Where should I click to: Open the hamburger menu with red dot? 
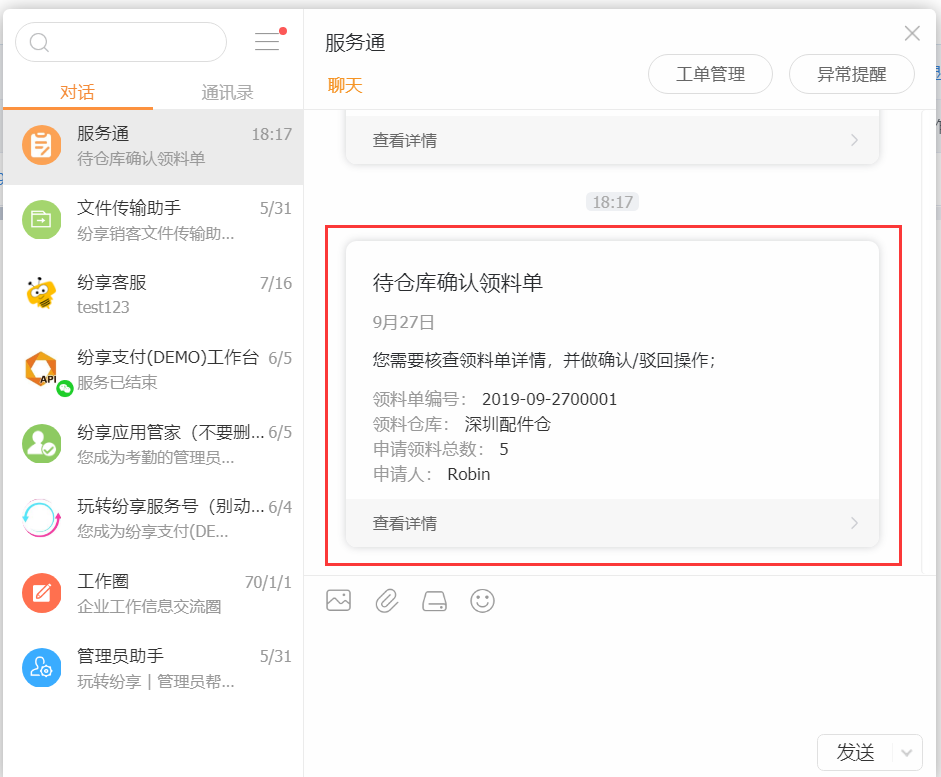coord(268,41)
